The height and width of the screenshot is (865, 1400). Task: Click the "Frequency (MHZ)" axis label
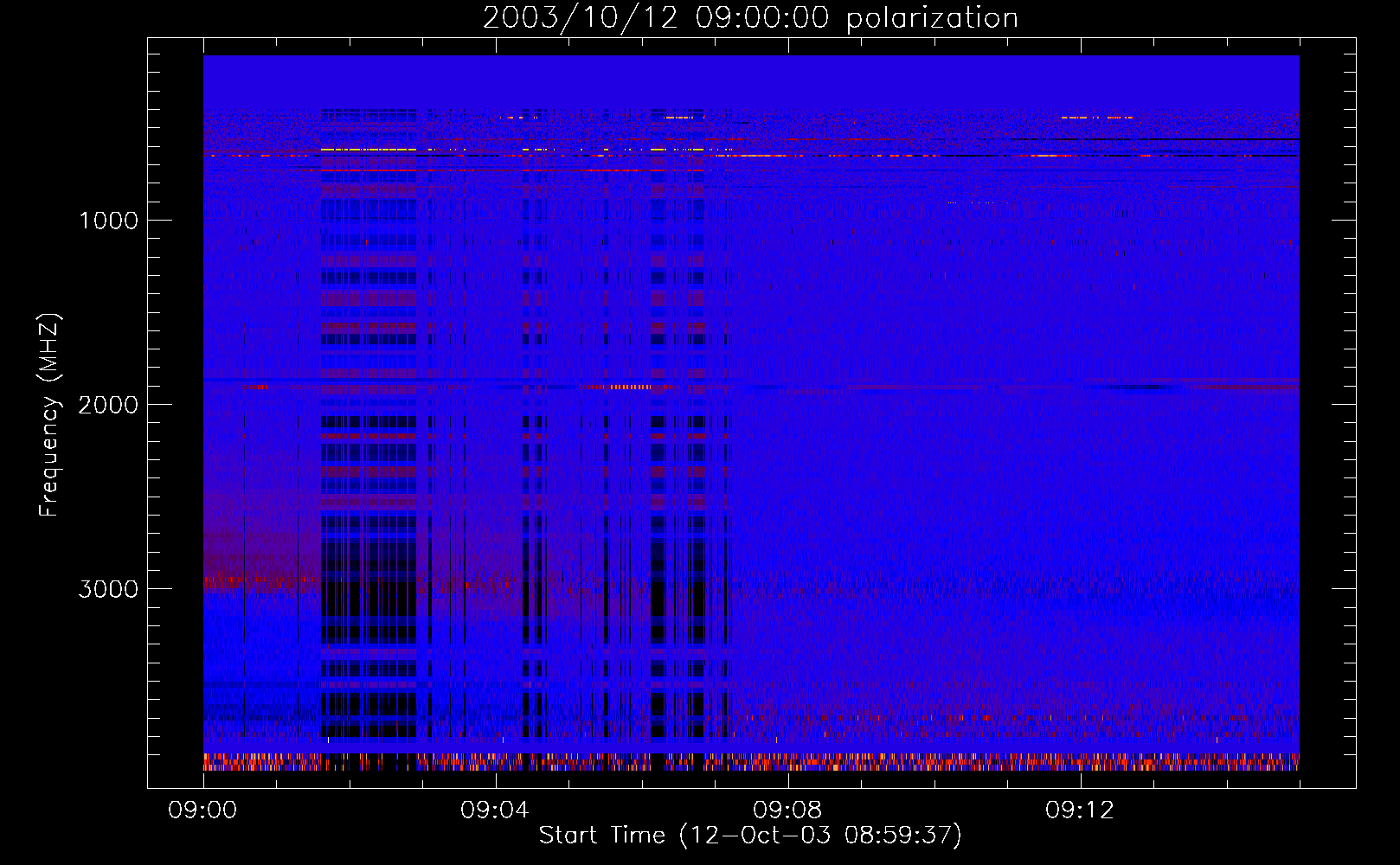click(x=49, y=415)
